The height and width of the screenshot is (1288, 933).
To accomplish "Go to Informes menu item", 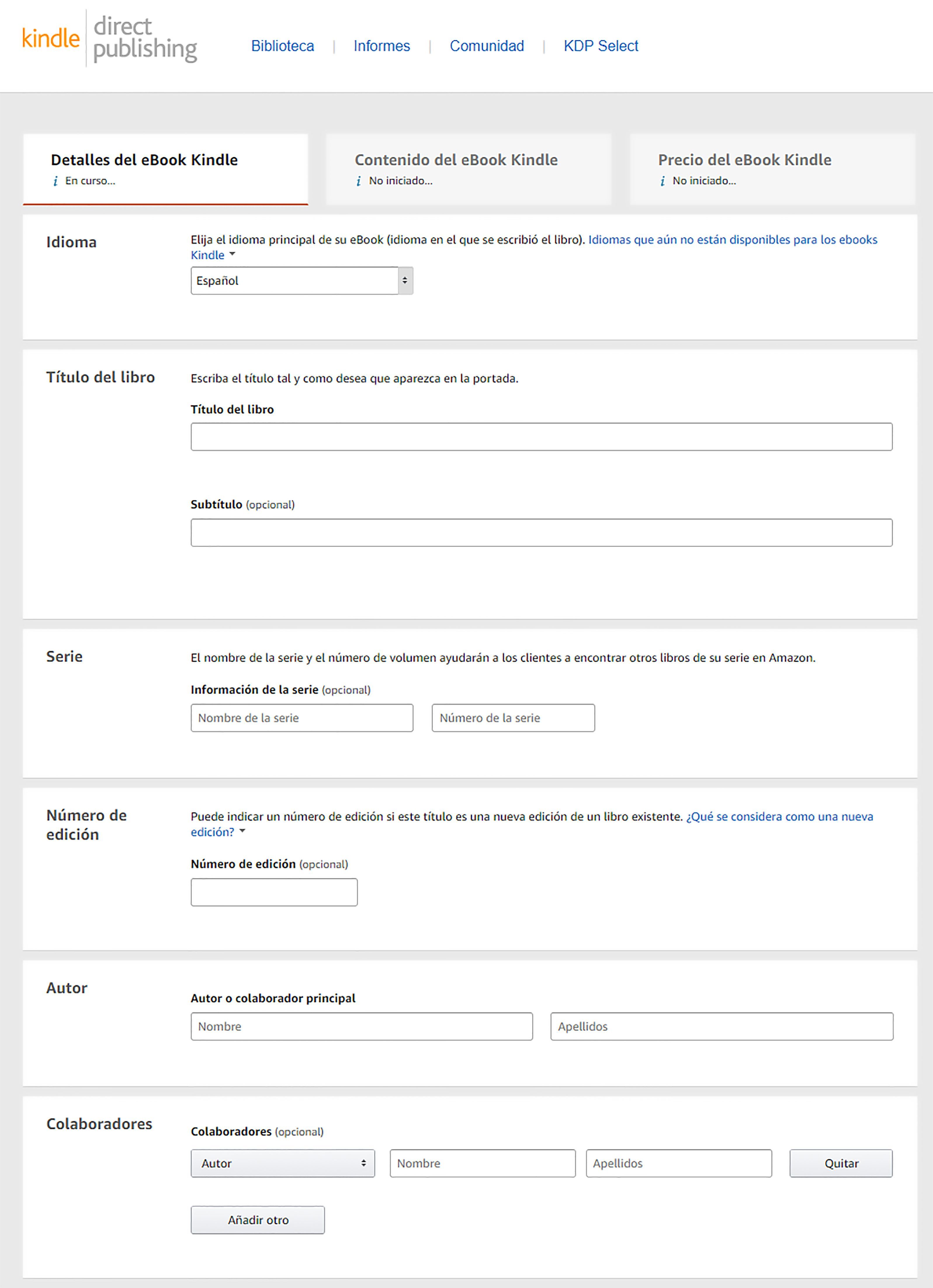I will [x=381, y=46].
